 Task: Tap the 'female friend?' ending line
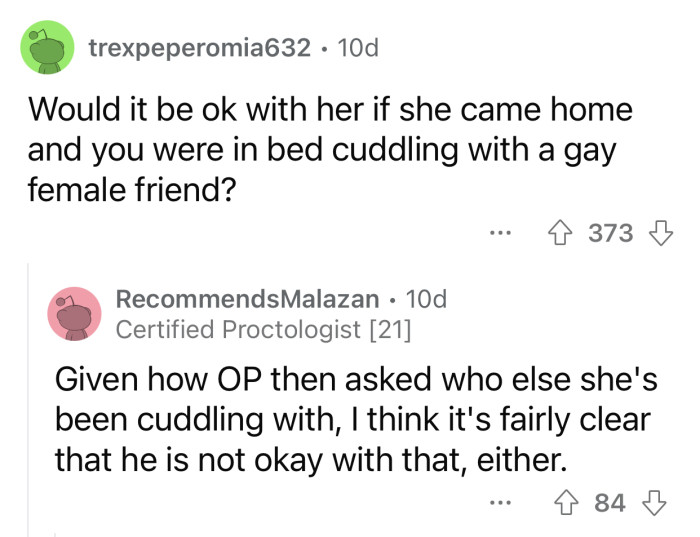pyautogui.click(x=132, y=190)
